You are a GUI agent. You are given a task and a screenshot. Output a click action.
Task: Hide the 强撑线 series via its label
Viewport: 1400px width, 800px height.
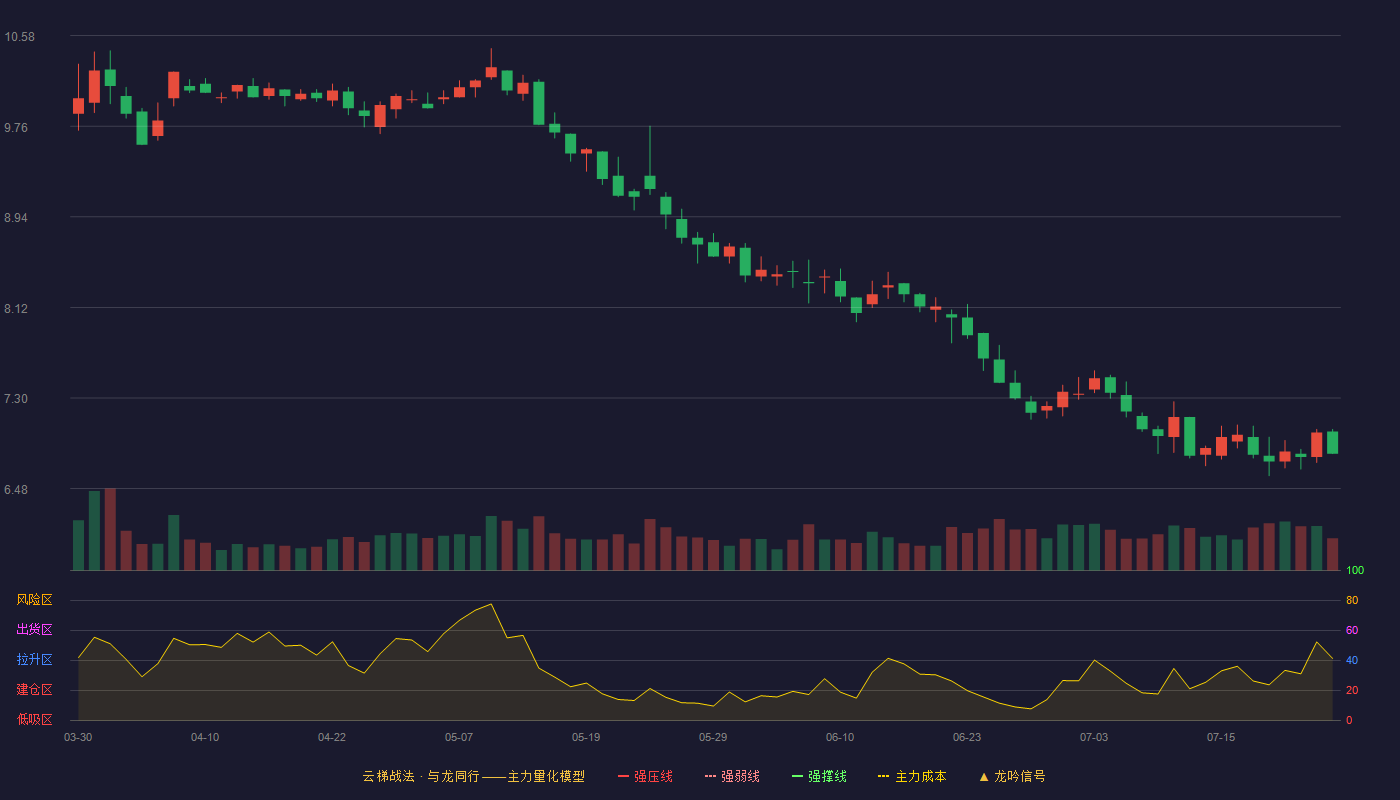tap(827, 776)
